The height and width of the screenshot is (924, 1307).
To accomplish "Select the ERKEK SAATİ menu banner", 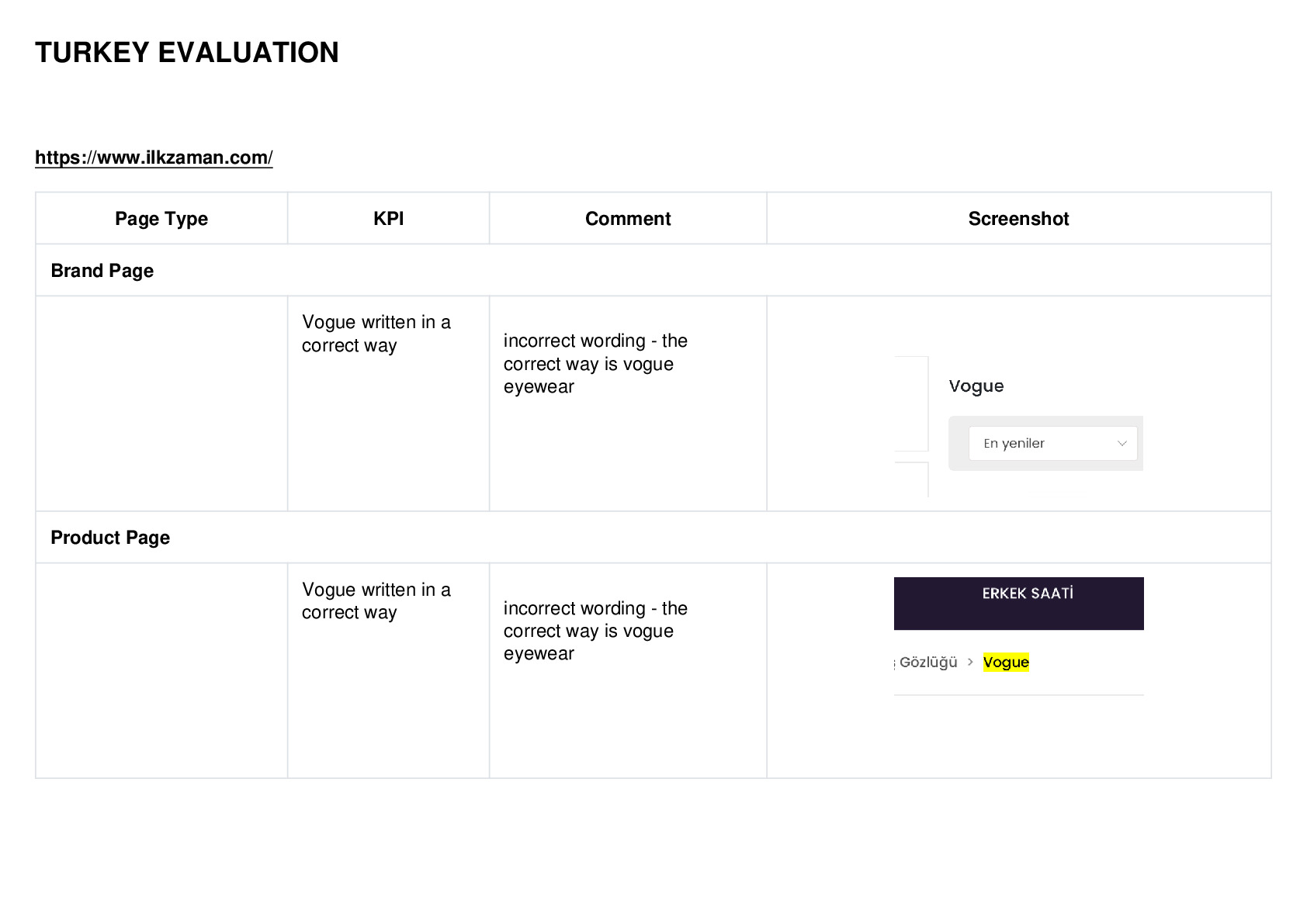I will click(1018, 604).
